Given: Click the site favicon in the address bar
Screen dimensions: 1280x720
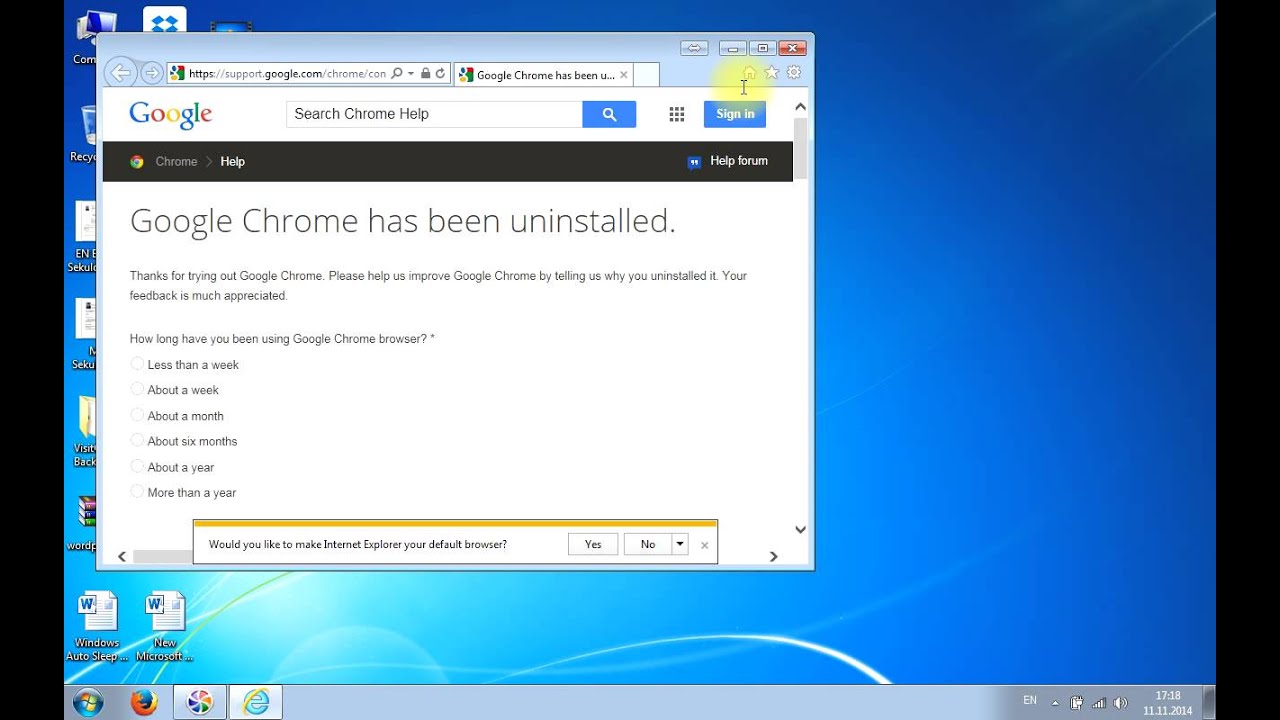Looking at the screenshot, I should coord(177,74).
